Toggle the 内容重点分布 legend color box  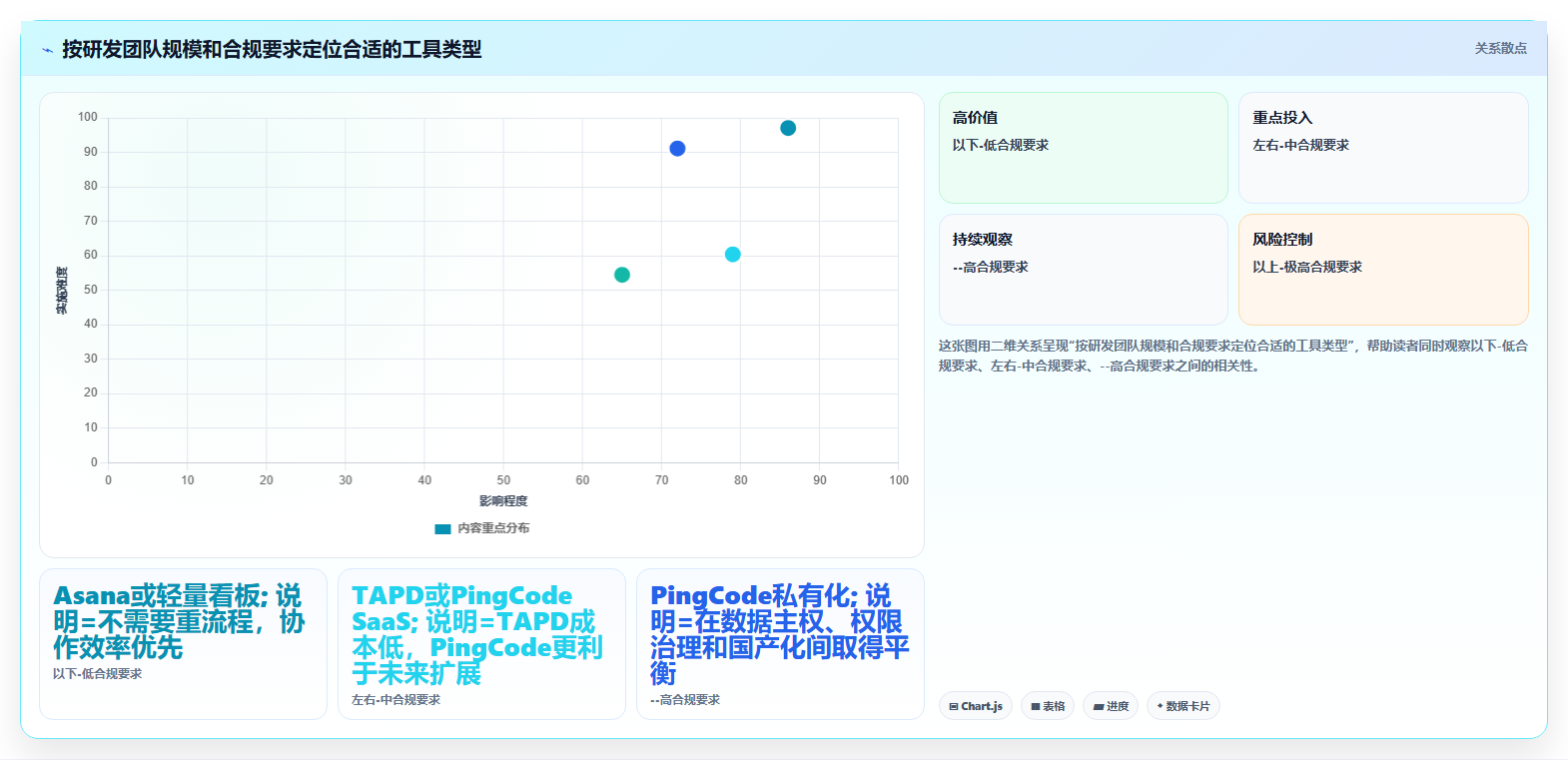442,528
